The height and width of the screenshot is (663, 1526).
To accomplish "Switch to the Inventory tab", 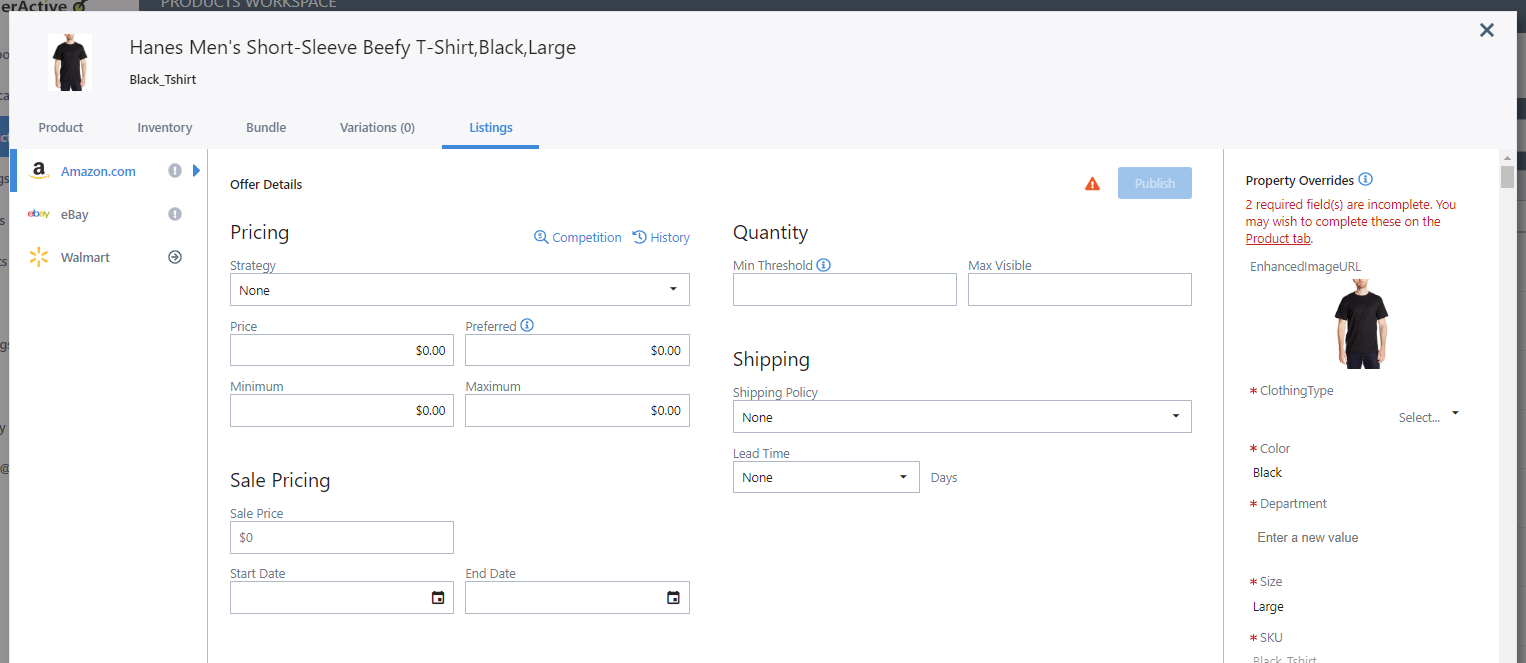I will pos(165,127).
